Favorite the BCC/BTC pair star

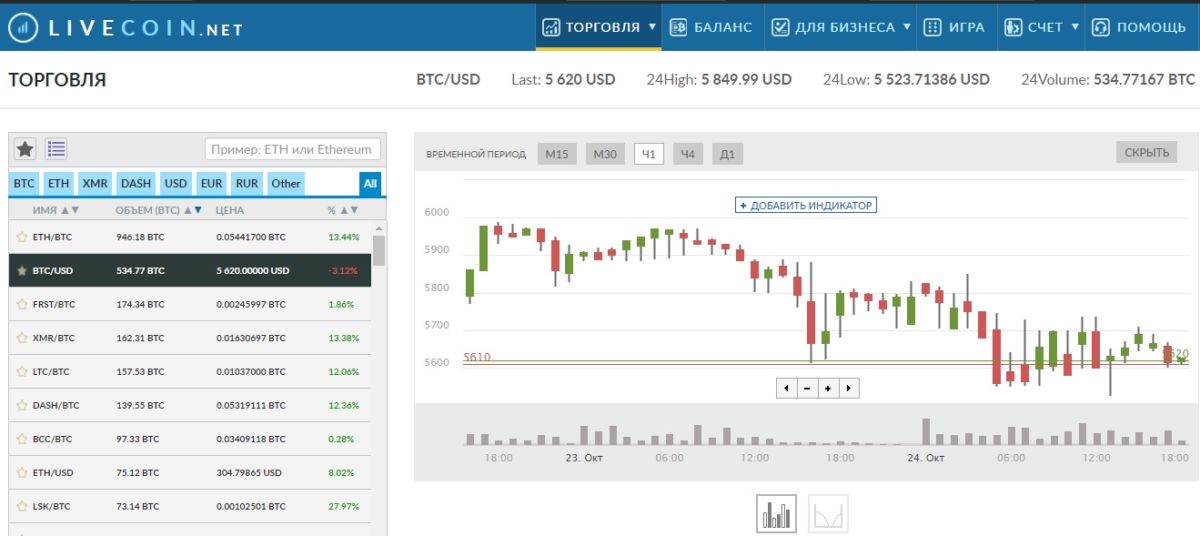click(x=21, y=439)
